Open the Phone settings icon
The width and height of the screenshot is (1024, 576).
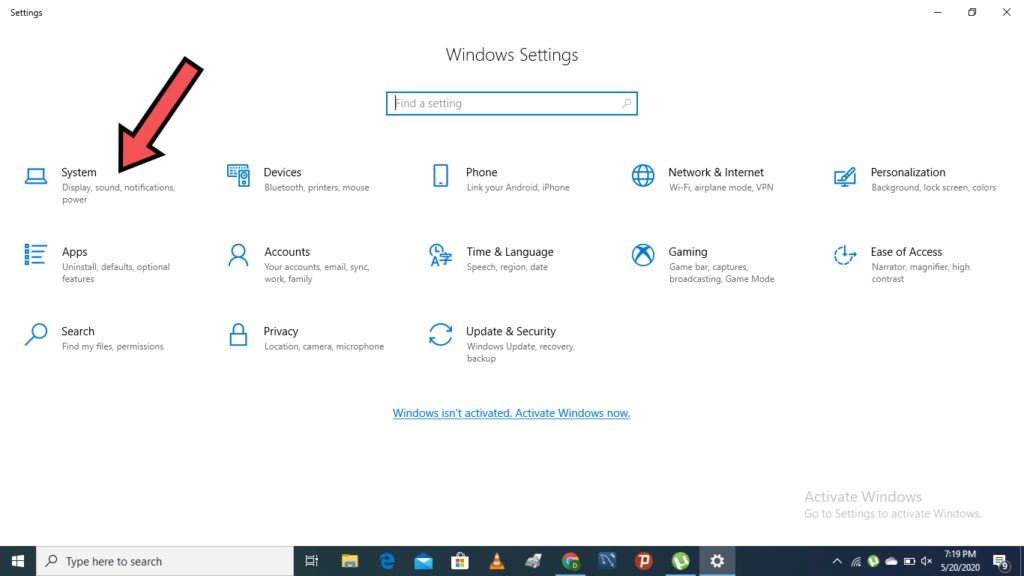[x=441, y=176]
